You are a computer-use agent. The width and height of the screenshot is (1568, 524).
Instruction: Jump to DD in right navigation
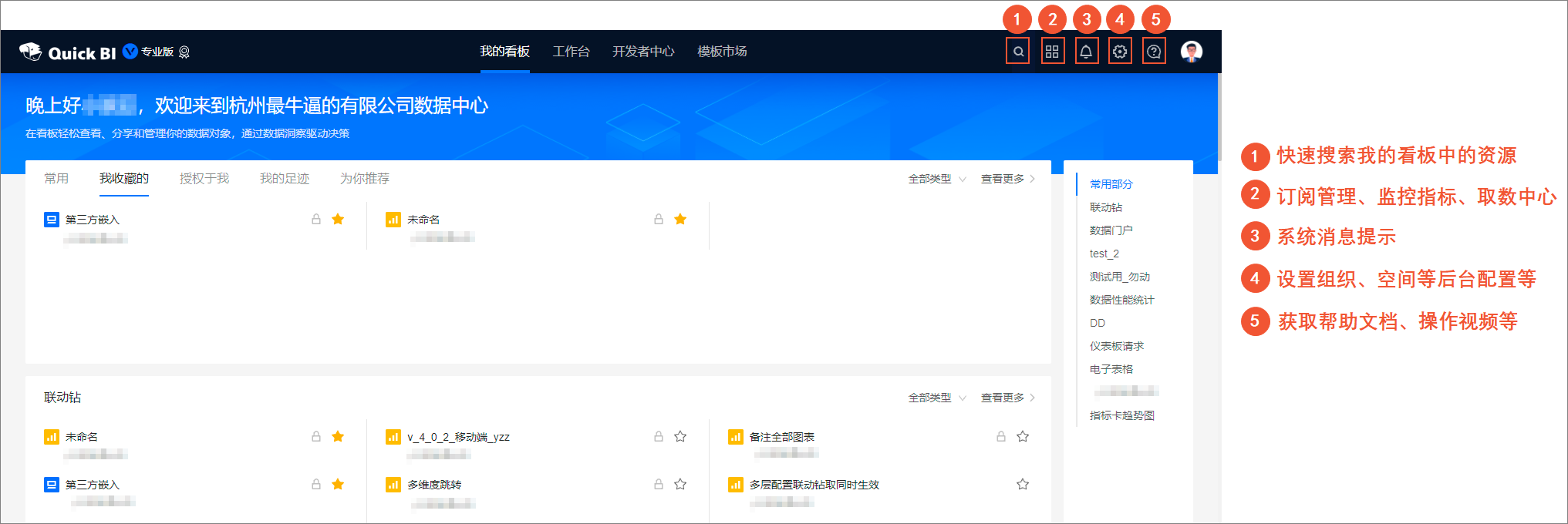pyautogui.click(x=1098, y=323)
